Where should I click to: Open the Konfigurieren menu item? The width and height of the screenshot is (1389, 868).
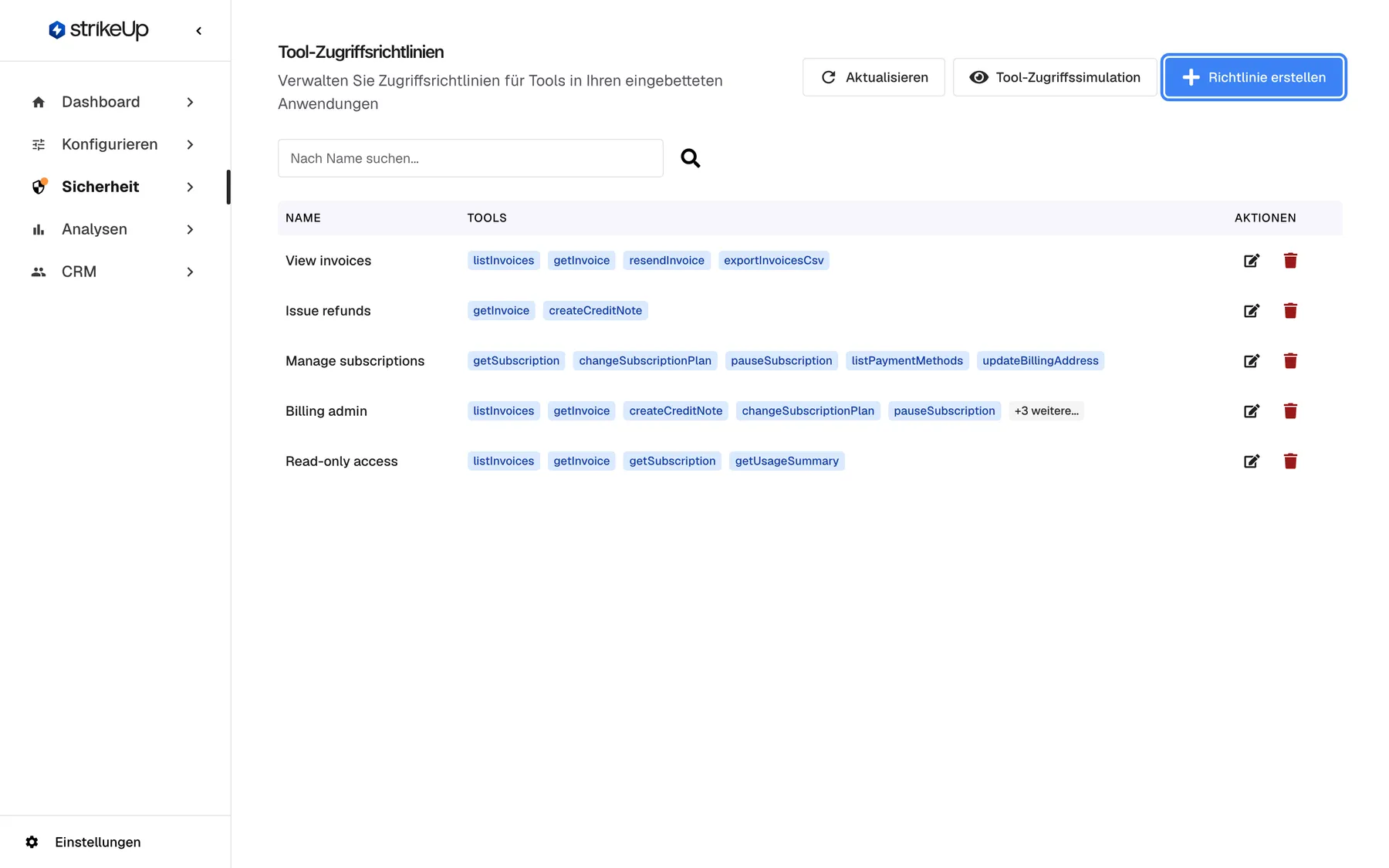click(114, 144)
